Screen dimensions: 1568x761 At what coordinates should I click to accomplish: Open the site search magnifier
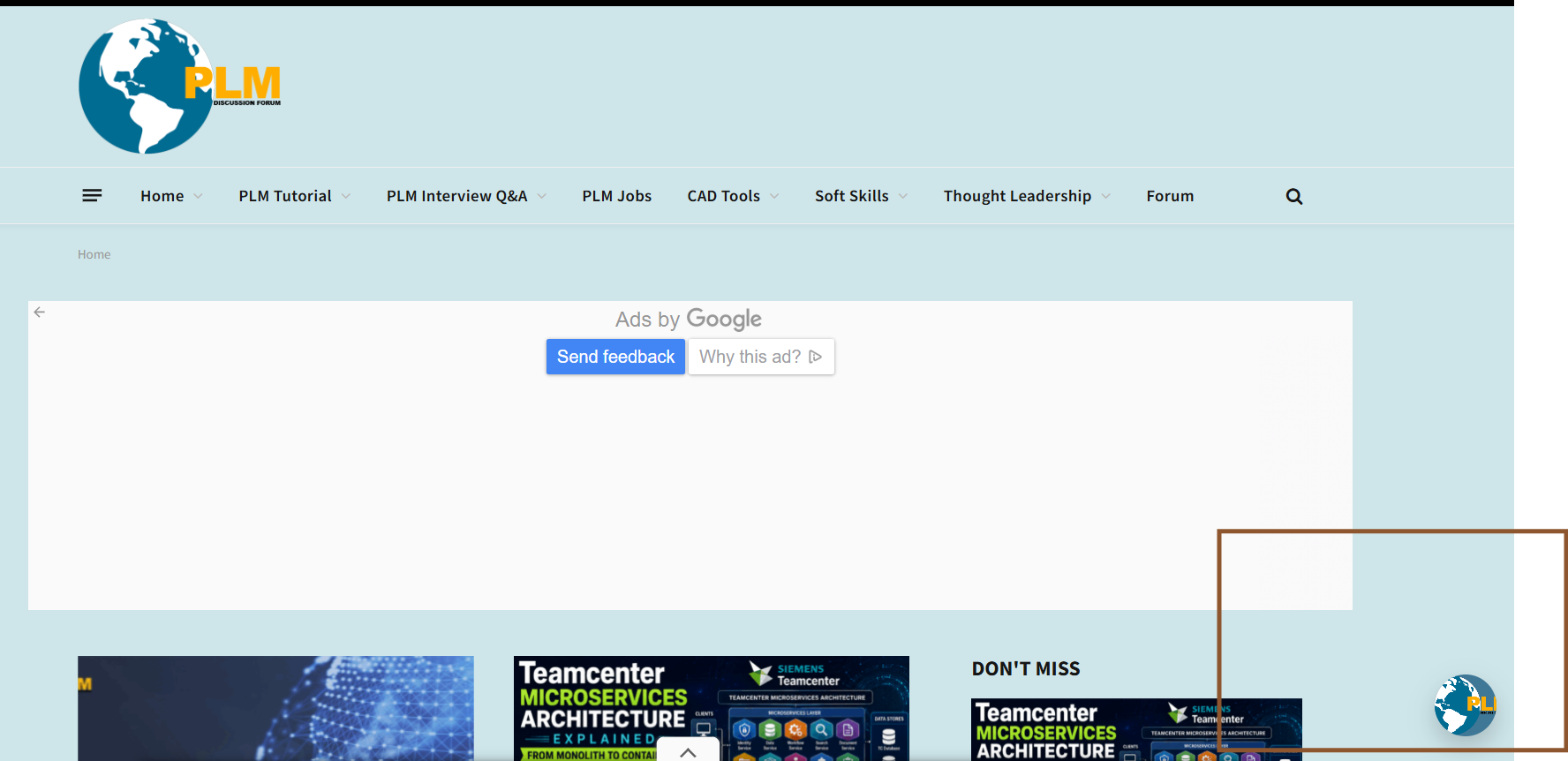1294,196
